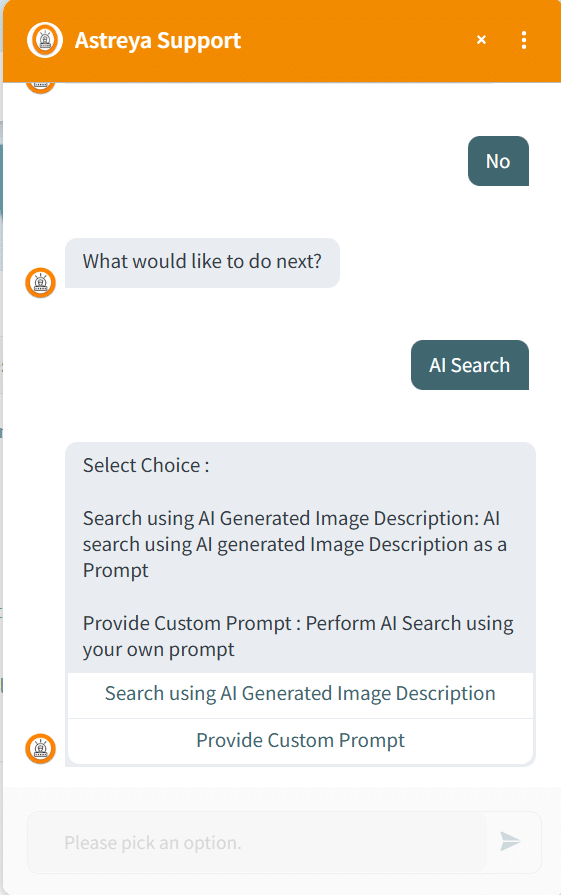Screen dimensions: 561x895
Task: Click the 'Astreya Support' header title
Action: coord(158,41)
